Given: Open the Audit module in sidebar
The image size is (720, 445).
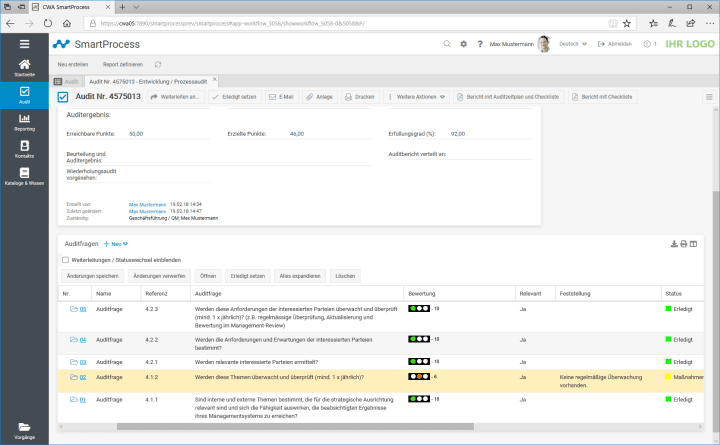Looking at the screenshot, I should tap(24, 95).
